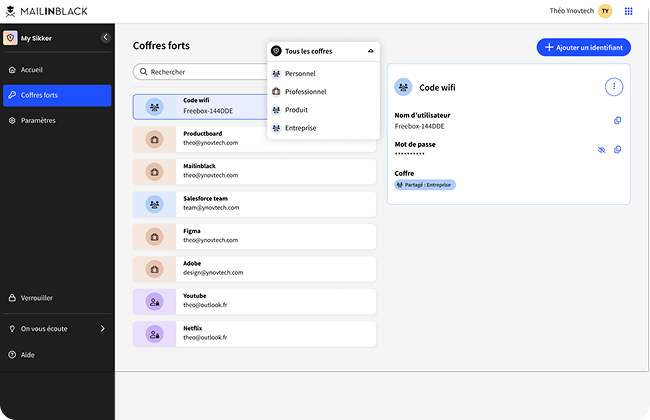
Task: Select the Salesforce team entry
Action: coord(255,204)
